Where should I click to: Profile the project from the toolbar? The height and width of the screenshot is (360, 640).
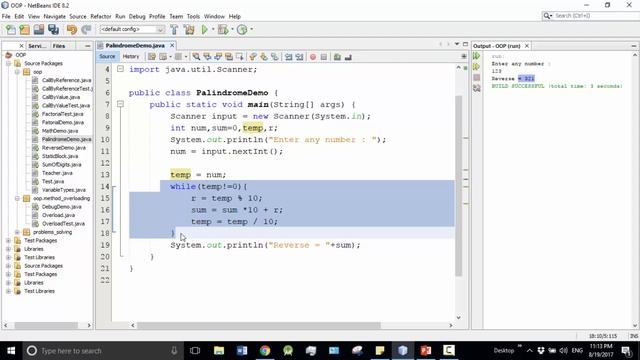tap(242, 29)
